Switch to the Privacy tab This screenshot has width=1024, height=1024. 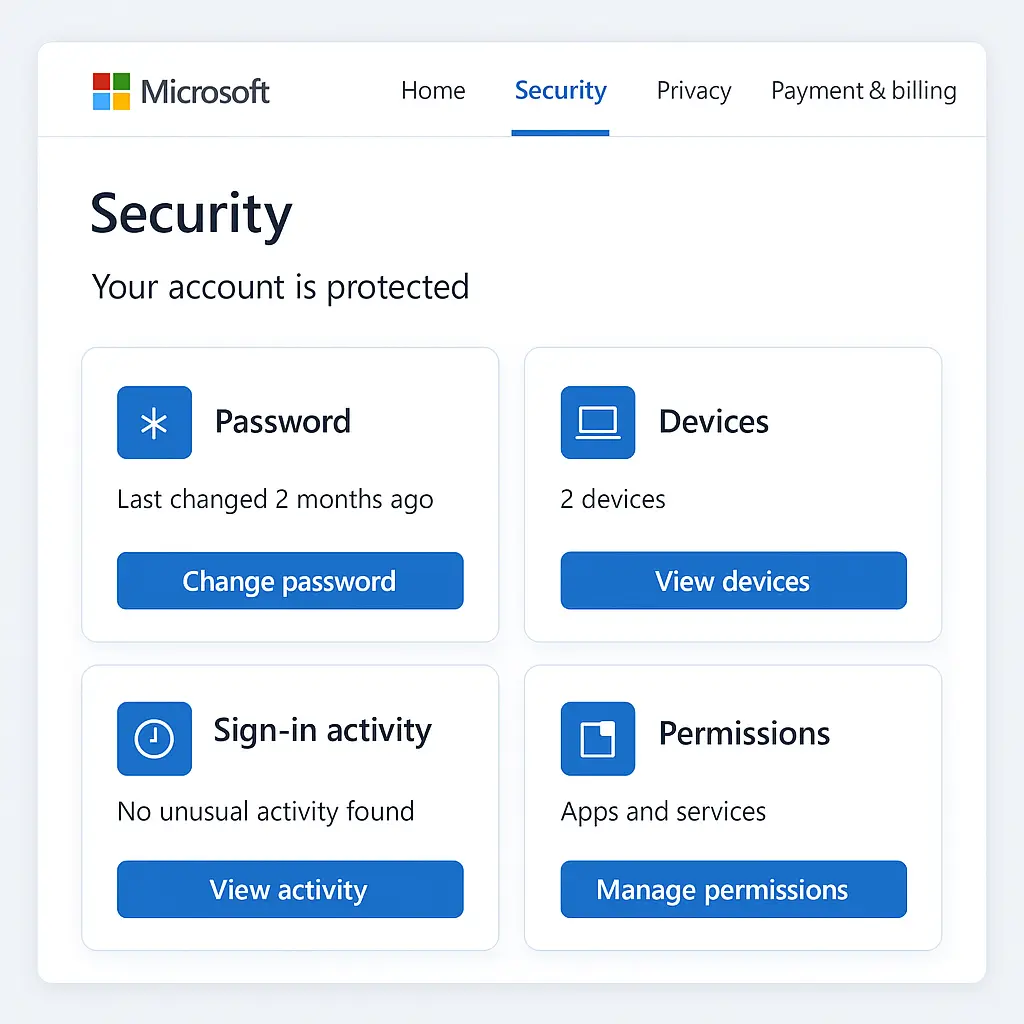point(694,91)
